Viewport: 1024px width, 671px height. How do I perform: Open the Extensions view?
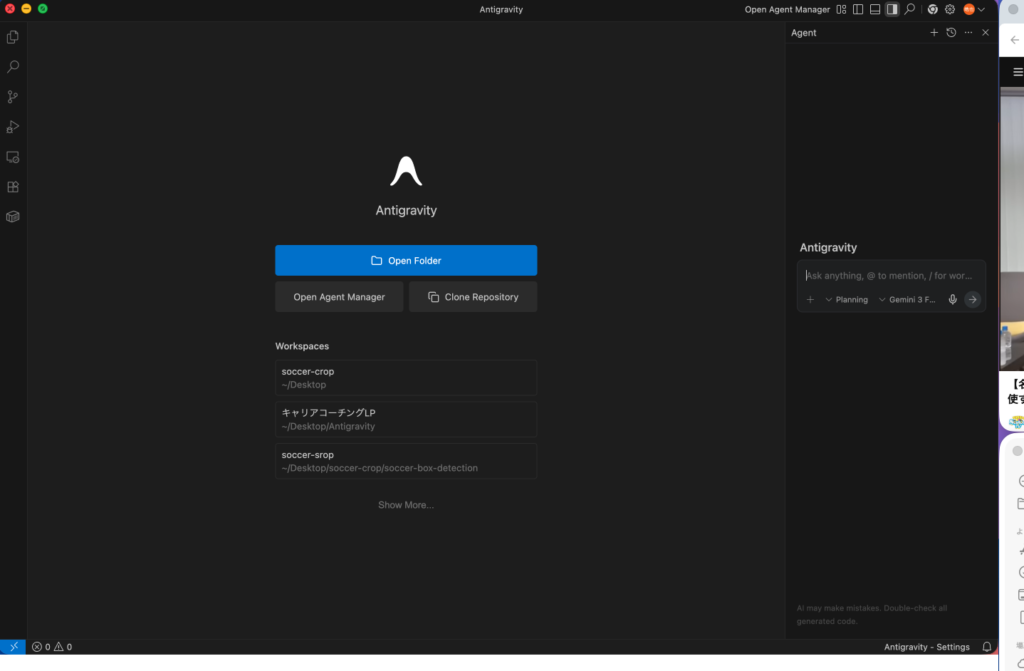click(x=13, y=187)
